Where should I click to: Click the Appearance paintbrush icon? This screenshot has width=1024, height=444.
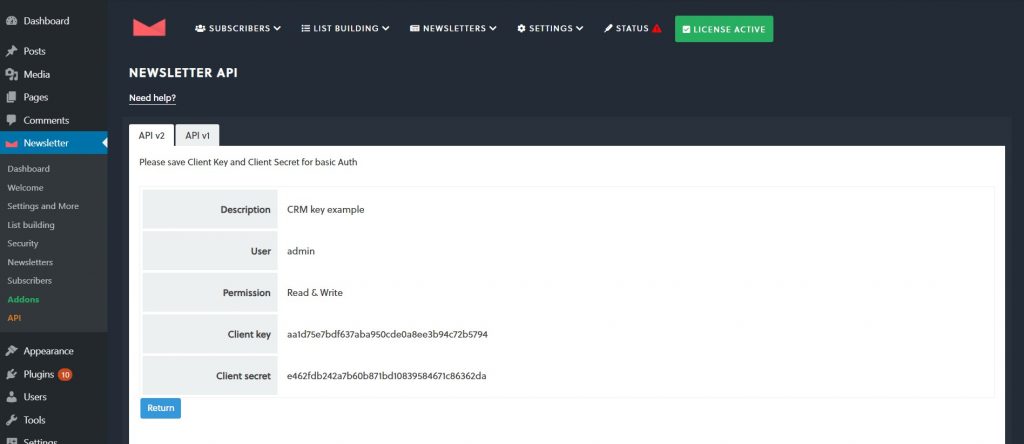pos(12,351)
